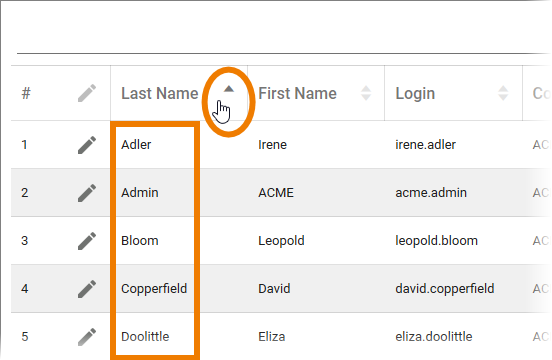Click the pencil icon in table header
552x360 pixels.
click(87, 93)
